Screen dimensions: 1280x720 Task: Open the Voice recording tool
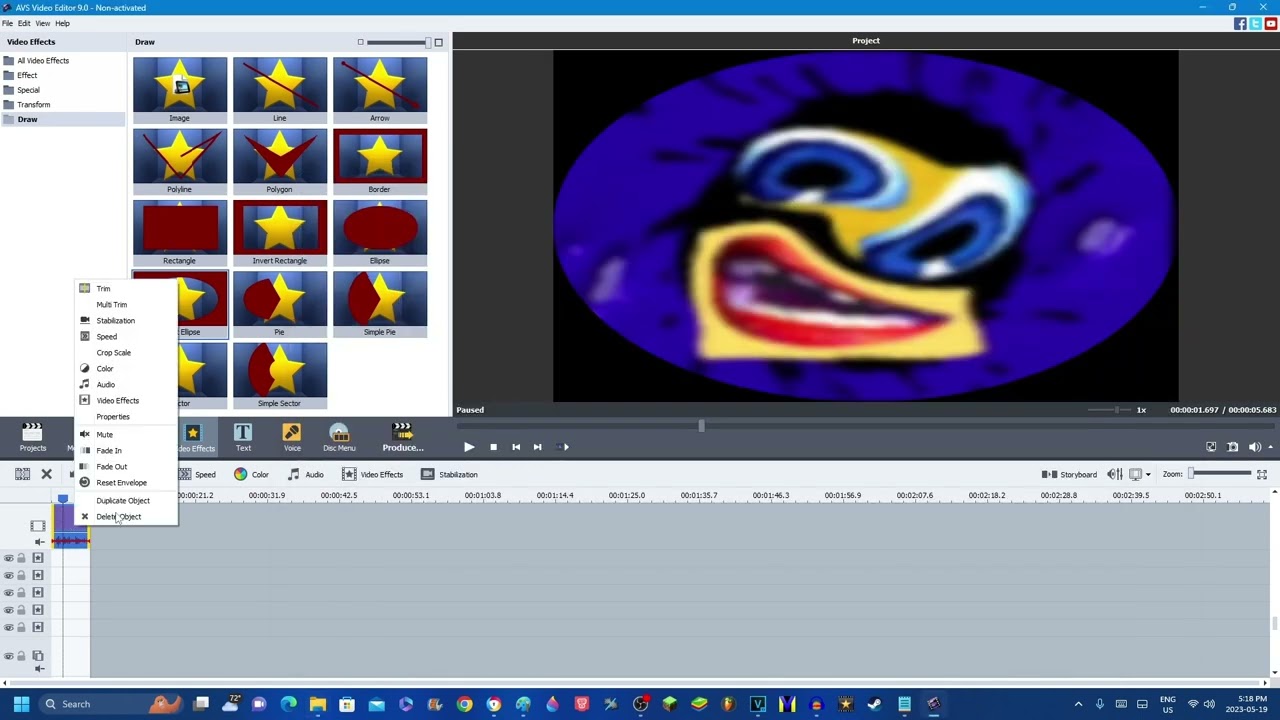(291, 437)
